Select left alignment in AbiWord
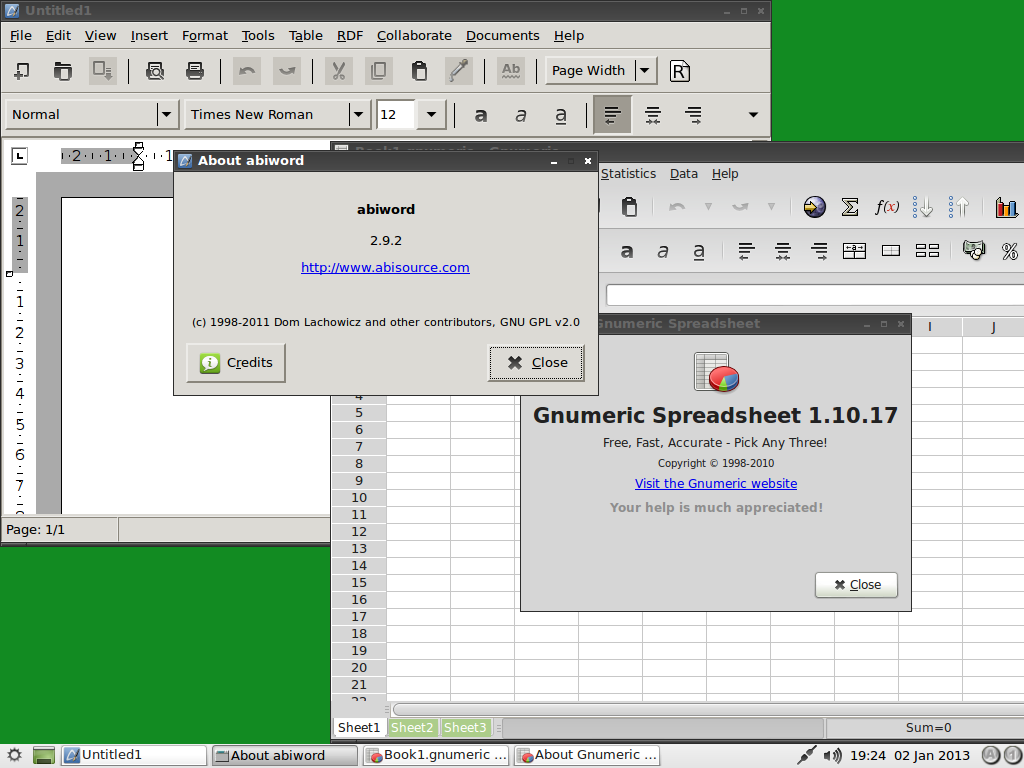 [x=613, y=115]
